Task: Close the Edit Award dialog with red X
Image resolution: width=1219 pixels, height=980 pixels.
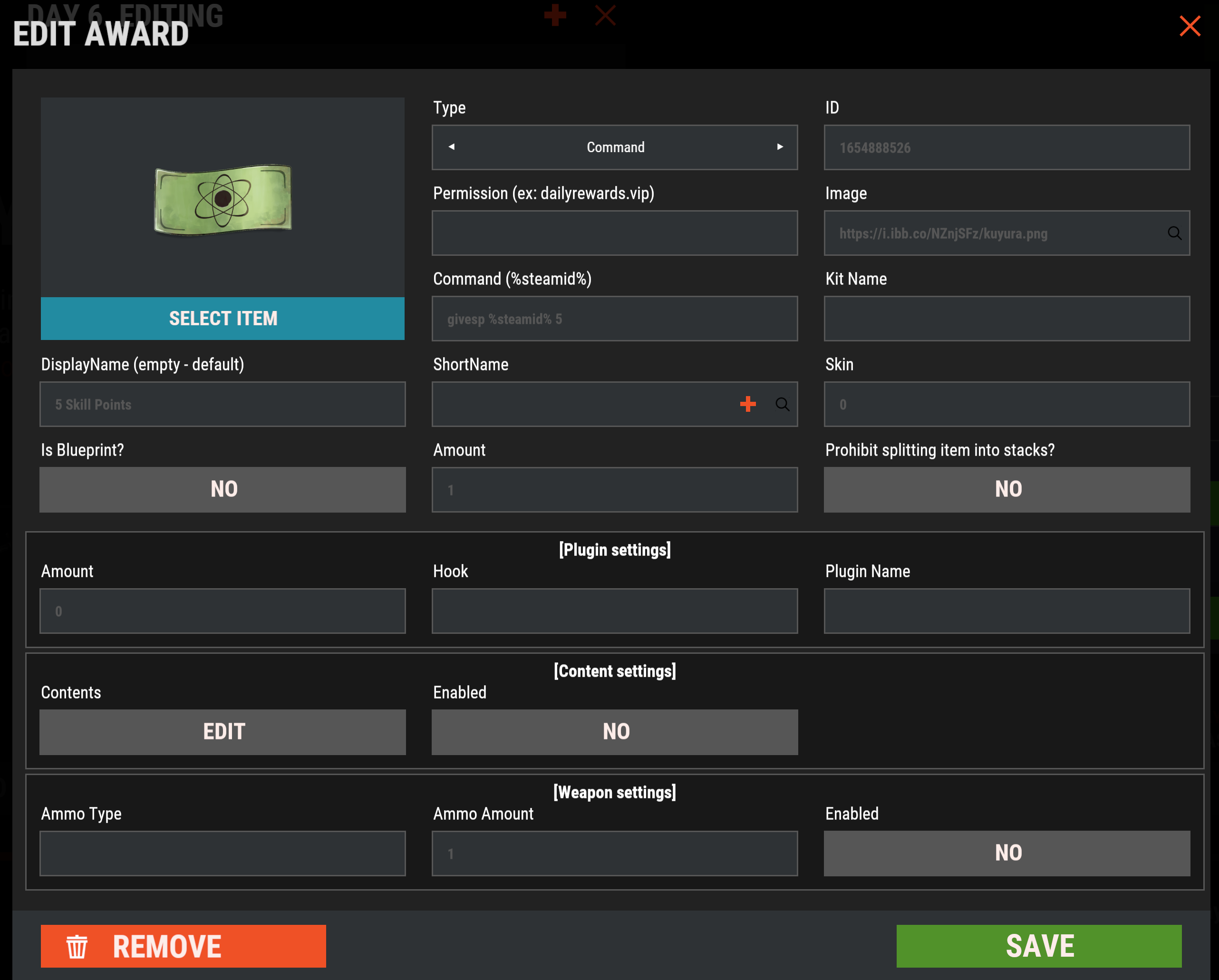Action: click(x=1189, y=26)
